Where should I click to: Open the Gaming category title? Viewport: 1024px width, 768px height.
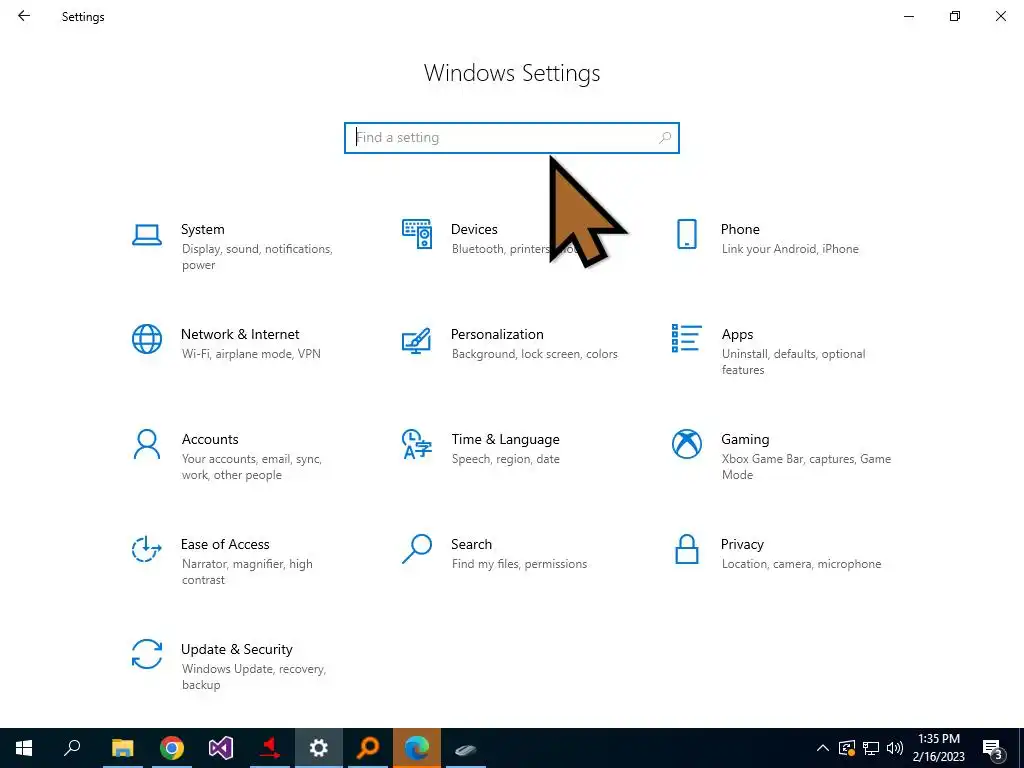click(x=745, y=440)
